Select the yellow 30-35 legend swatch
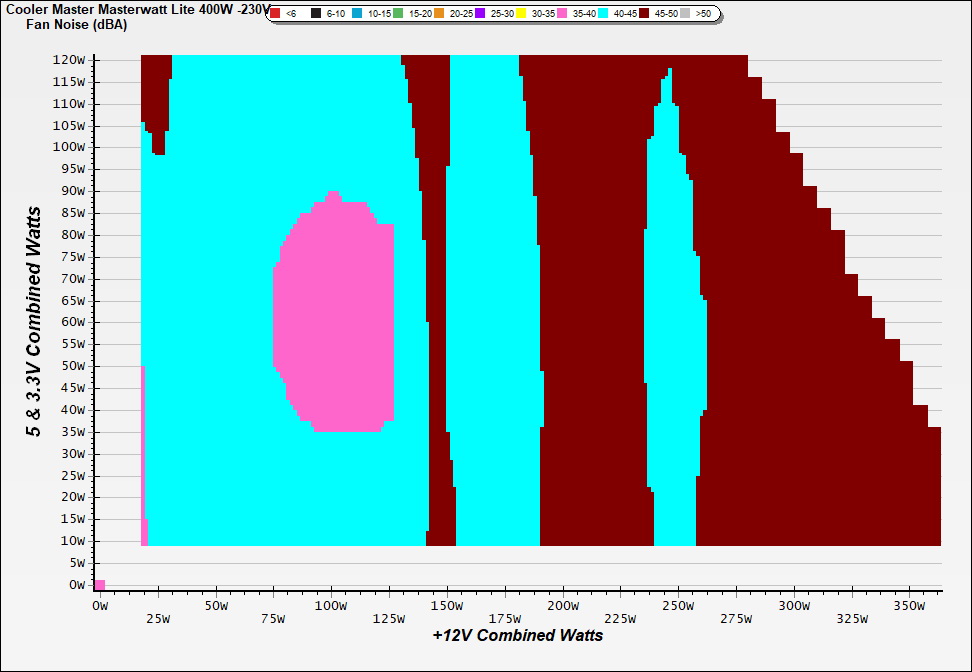The height and width of the screenshot is (672, 972). point(521,13)
